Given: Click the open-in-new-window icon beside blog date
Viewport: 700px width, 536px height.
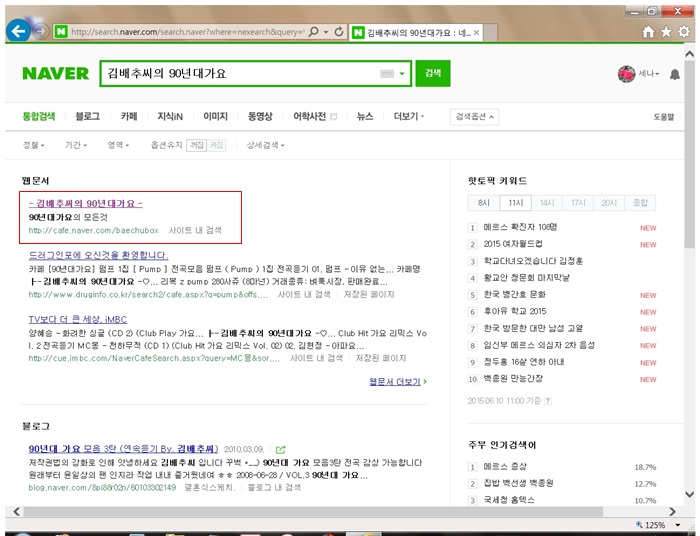Looking at the screenshot, I should pos(280,449).
